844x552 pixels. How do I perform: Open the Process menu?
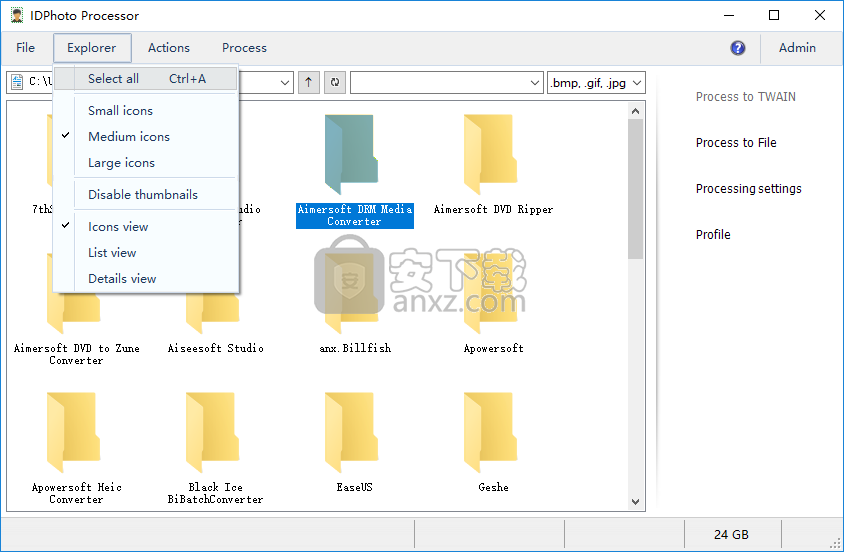(x=244, y=47)
